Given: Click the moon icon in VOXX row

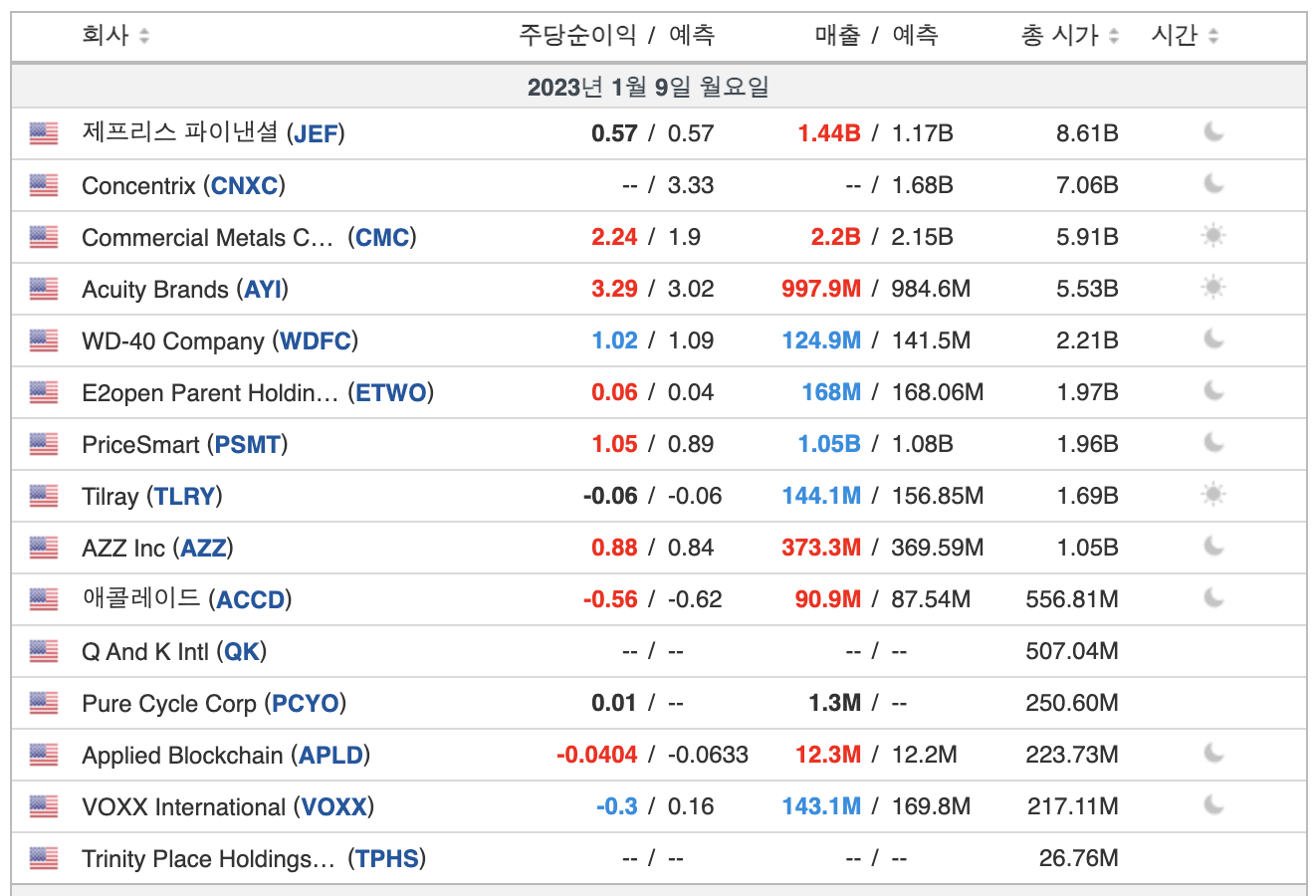Looking at the screenshot, I should click(x=1213, y=804).
